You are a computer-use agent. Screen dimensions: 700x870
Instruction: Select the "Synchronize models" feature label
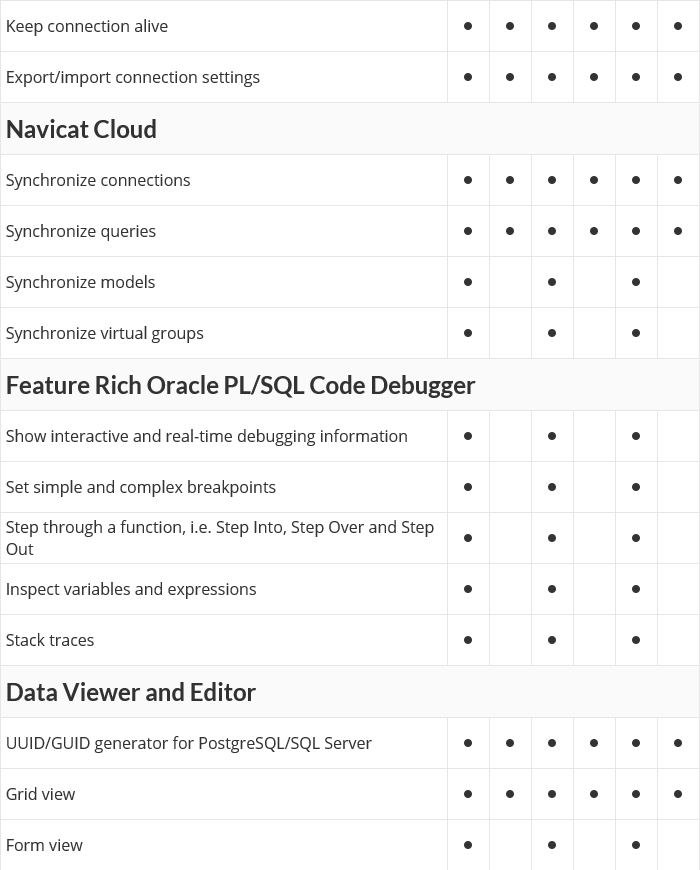pyautogui.click(x=80, y=282)
